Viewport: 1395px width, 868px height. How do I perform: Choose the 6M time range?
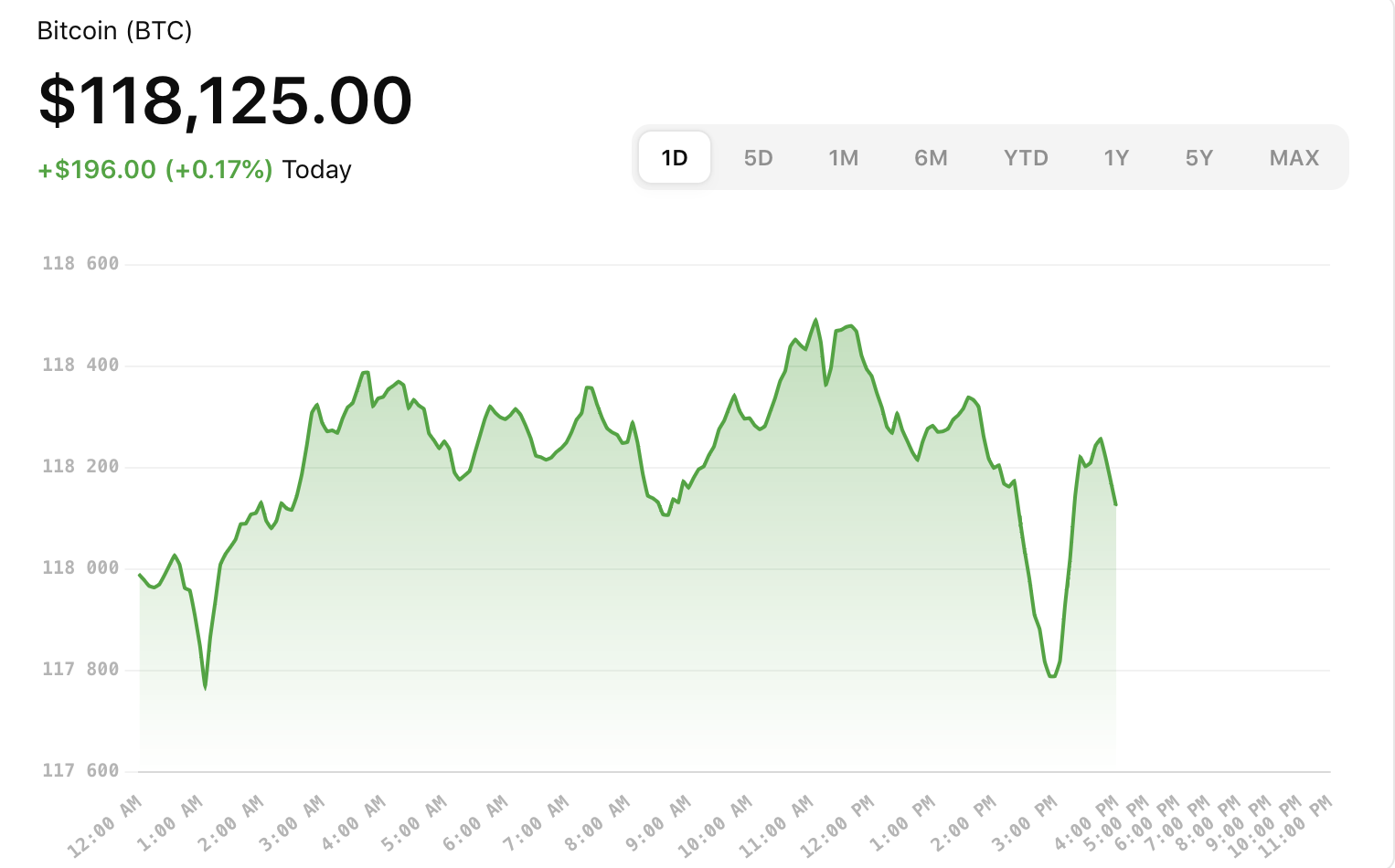point(931,158)
